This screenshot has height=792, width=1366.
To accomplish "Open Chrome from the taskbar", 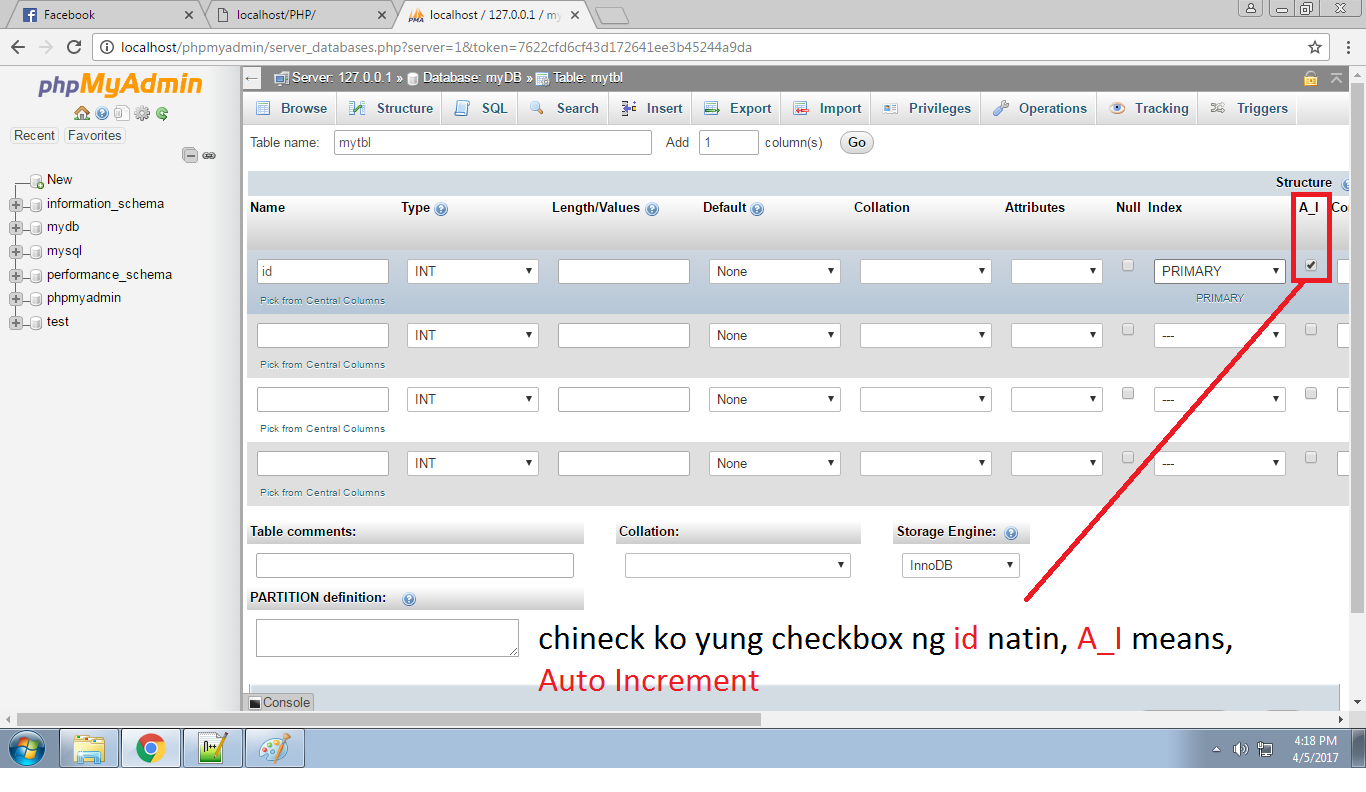I will pyautogui.click(x=150, y=747).
